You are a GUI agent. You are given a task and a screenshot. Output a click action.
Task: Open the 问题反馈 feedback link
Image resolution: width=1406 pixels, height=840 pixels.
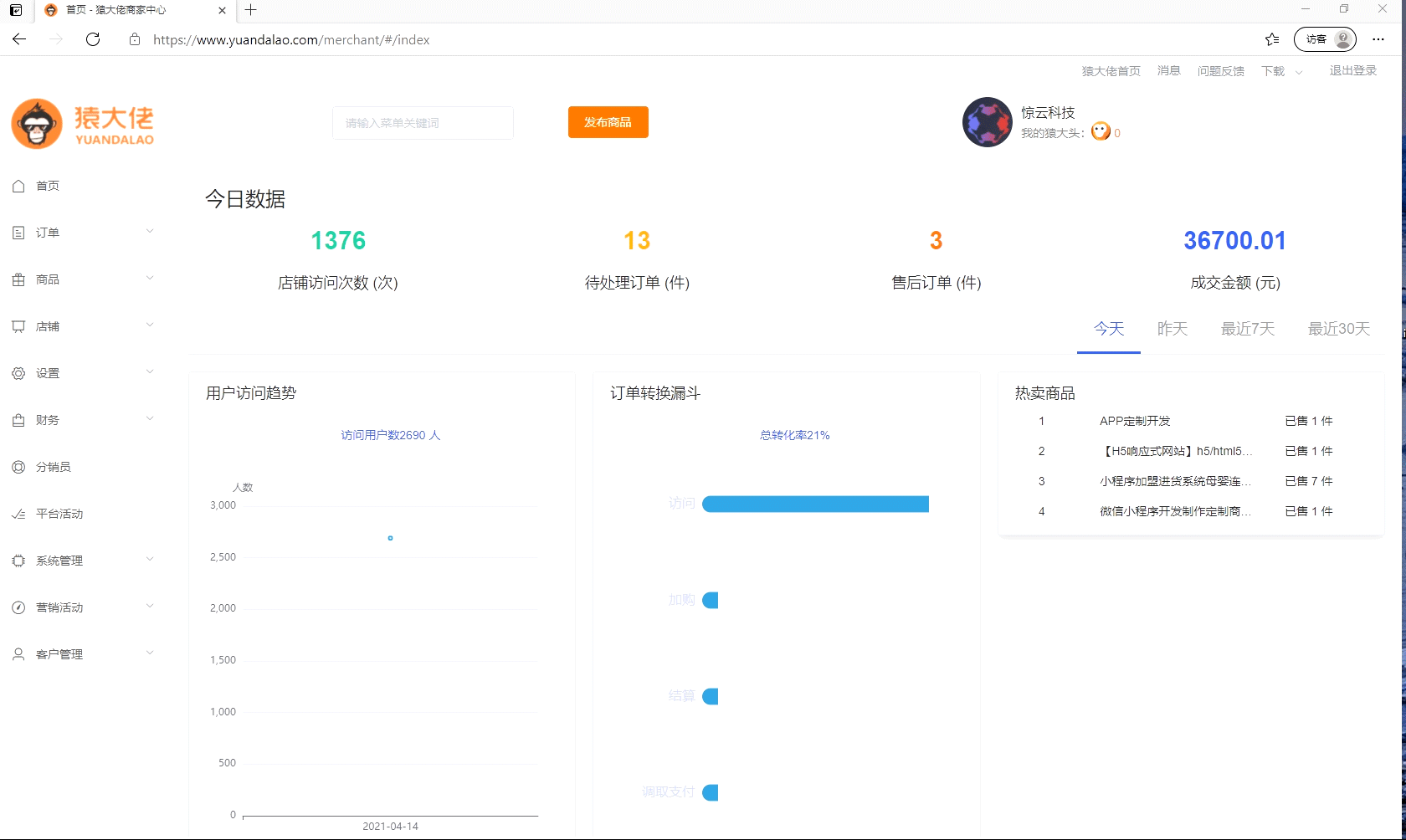click(1220, 71)
